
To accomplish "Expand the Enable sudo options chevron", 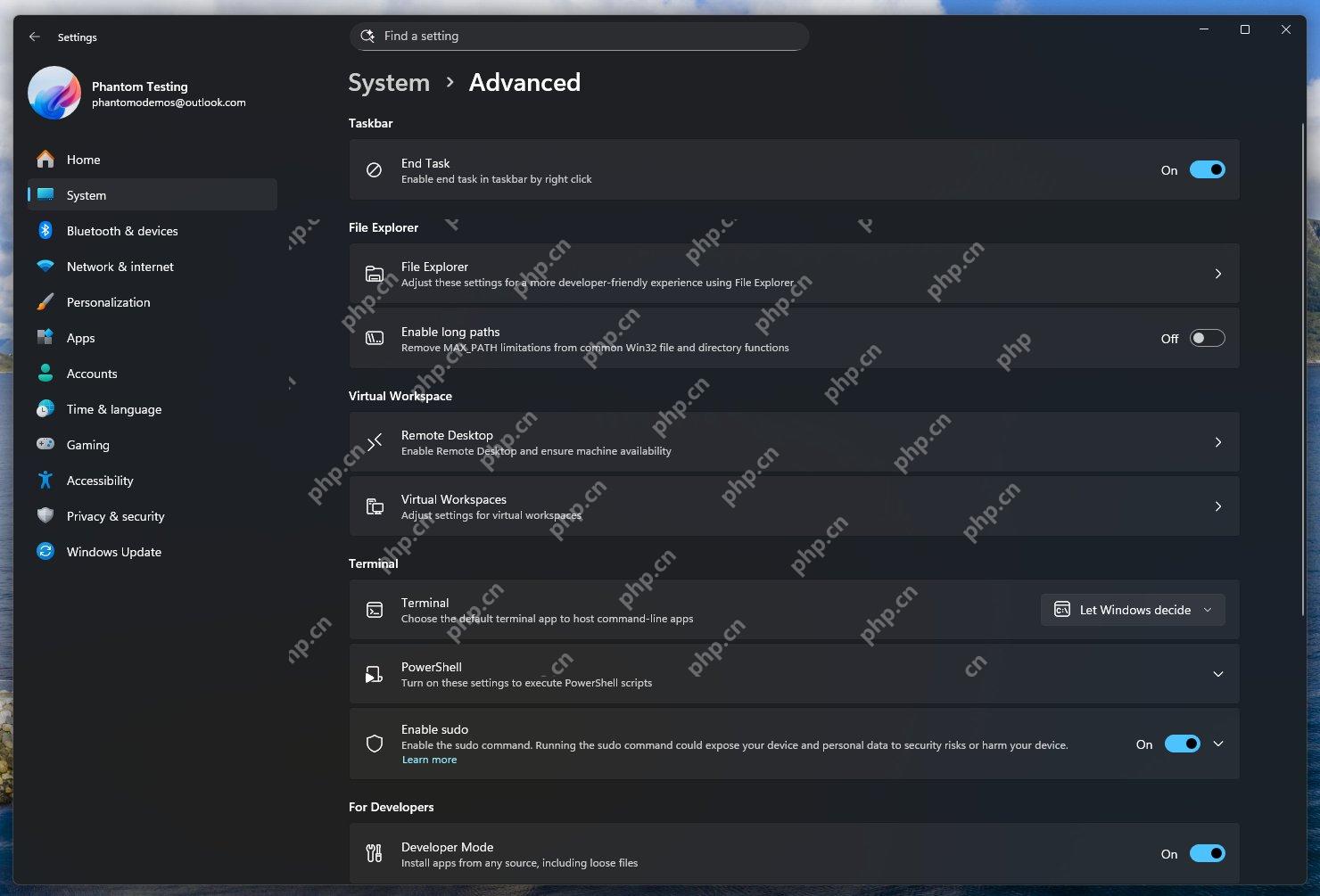I will [x=1218, y=744].
